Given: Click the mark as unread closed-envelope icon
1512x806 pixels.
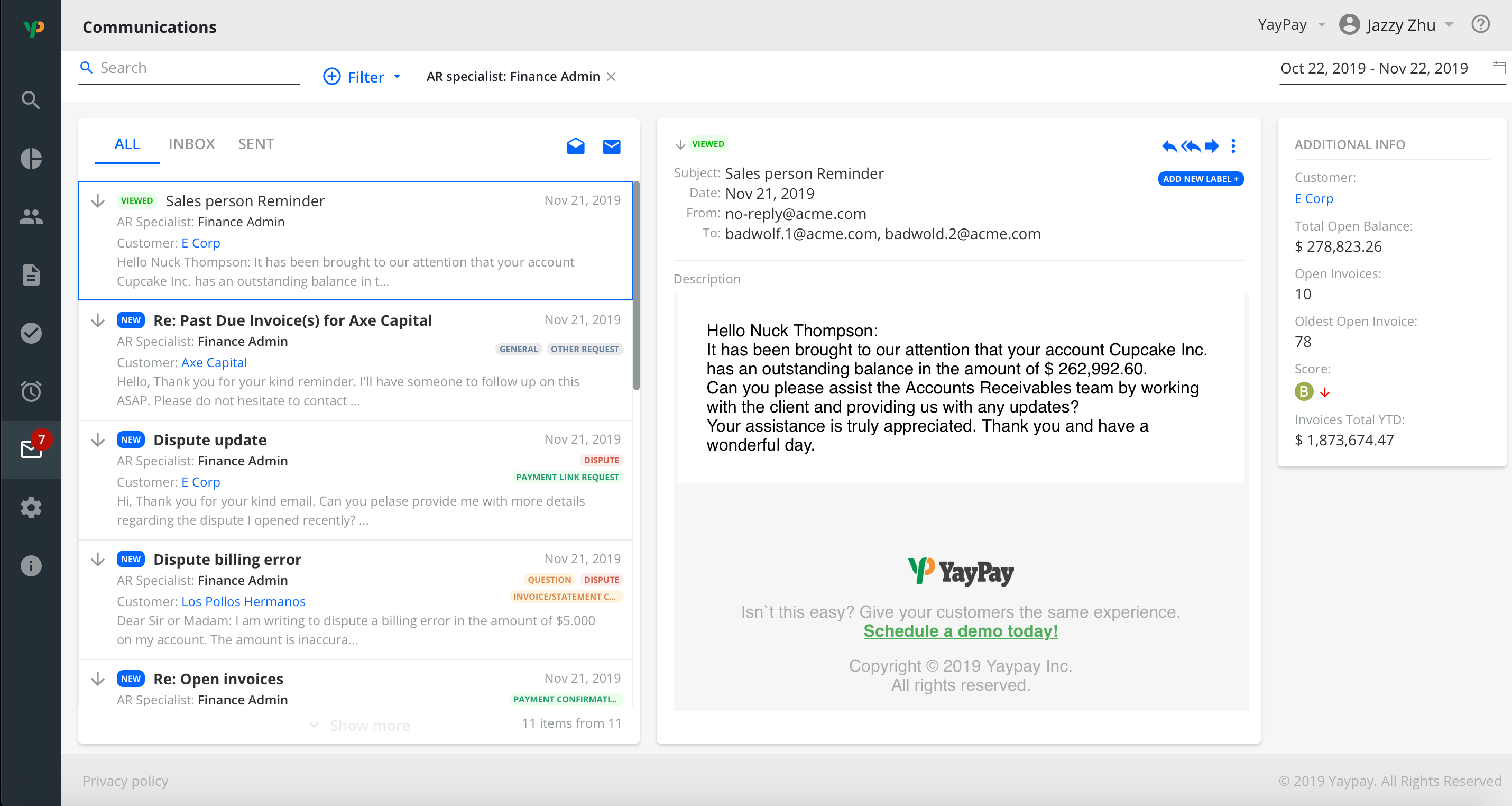Looking at the screenshot, I should point(612,146).
